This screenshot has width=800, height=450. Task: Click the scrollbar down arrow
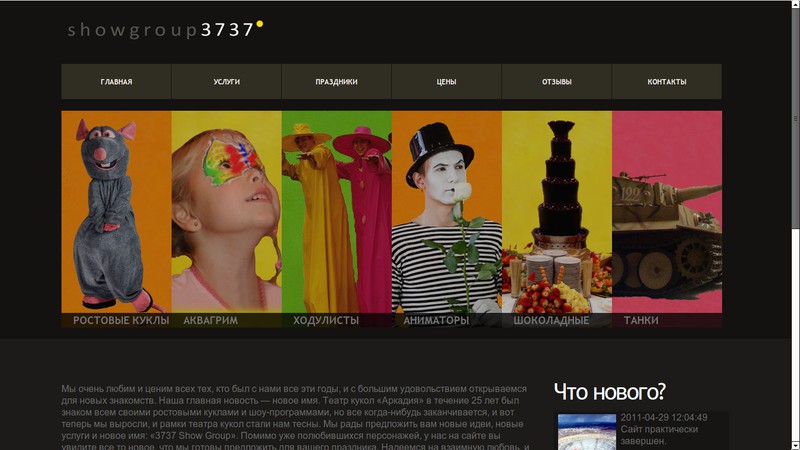coord(795,446)
